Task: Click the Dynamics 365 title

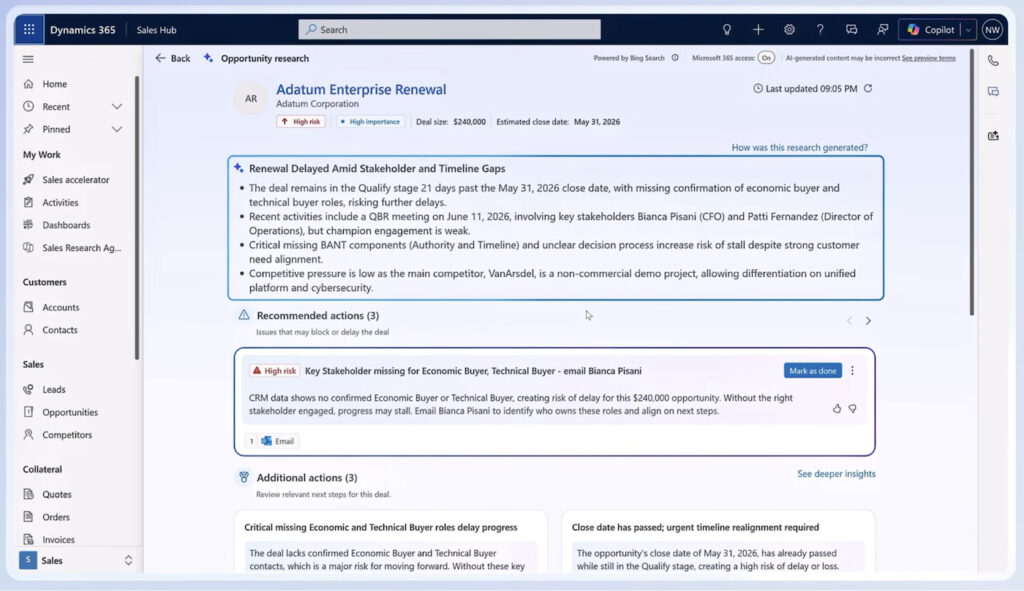Action: (82, 29)
